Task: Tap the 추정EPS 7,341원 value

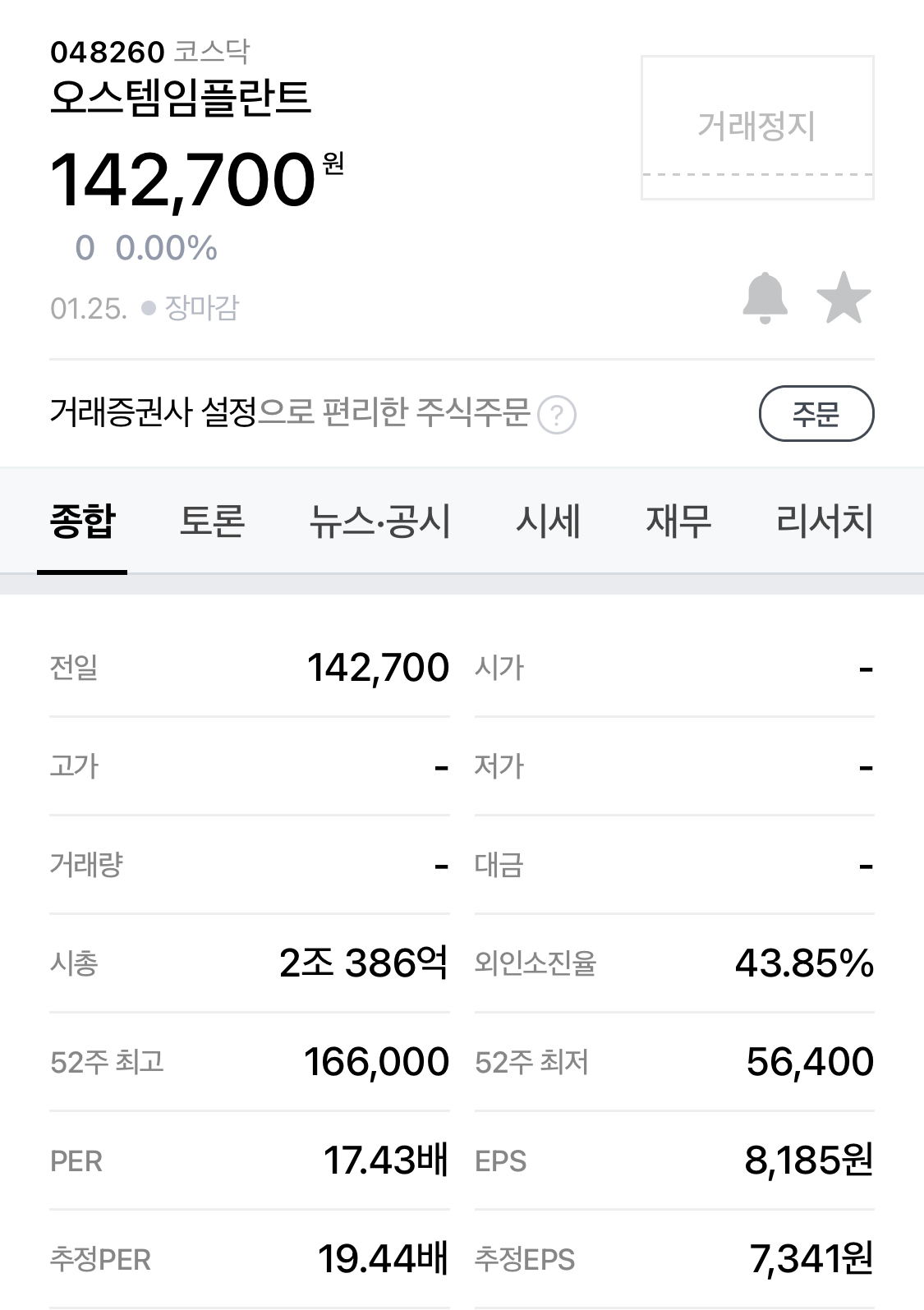Action: (x=811, y=1258)
